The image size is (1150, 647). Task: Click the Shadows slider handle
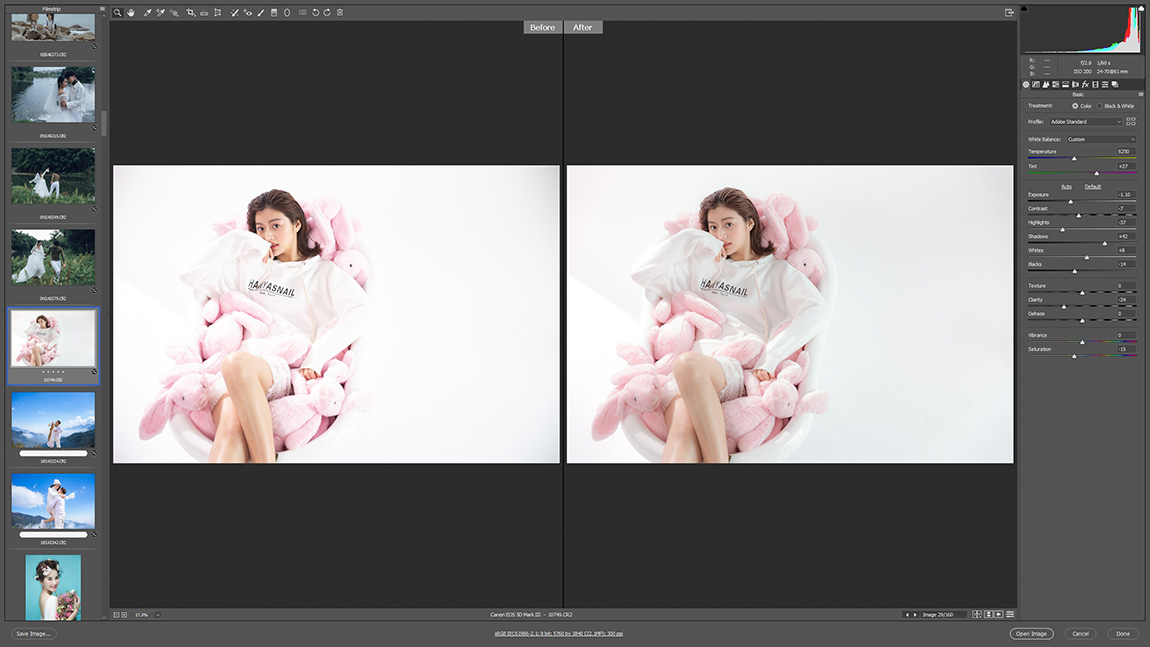[x=1105, y=244]
